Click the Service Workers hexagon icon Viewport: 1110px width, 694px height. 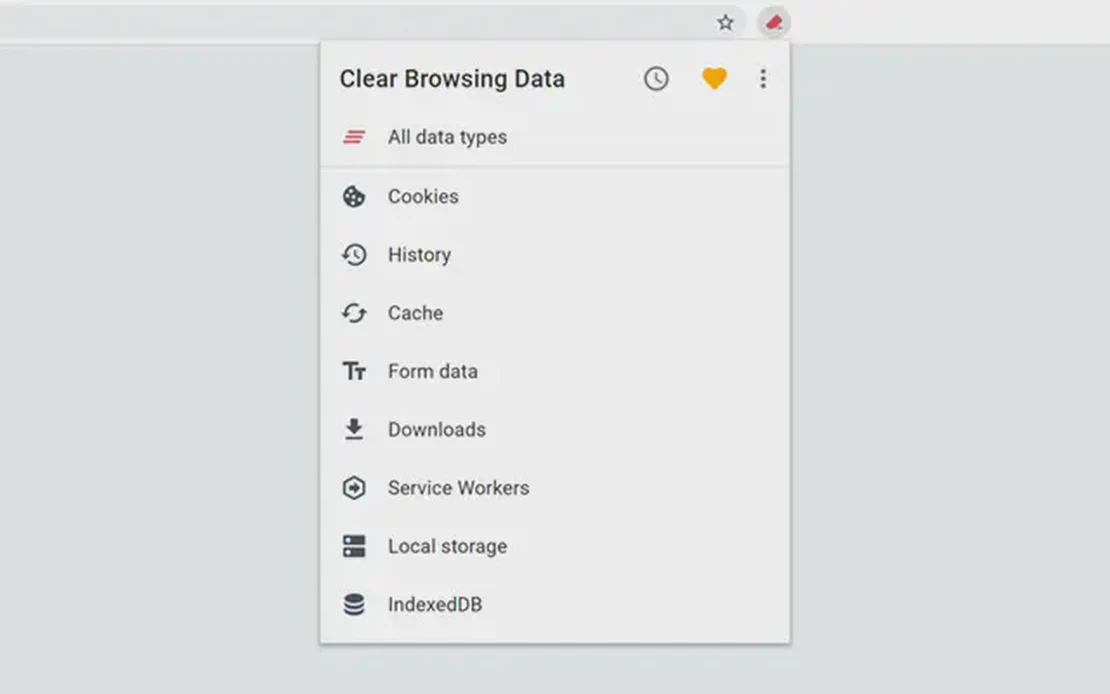point(354,488)
